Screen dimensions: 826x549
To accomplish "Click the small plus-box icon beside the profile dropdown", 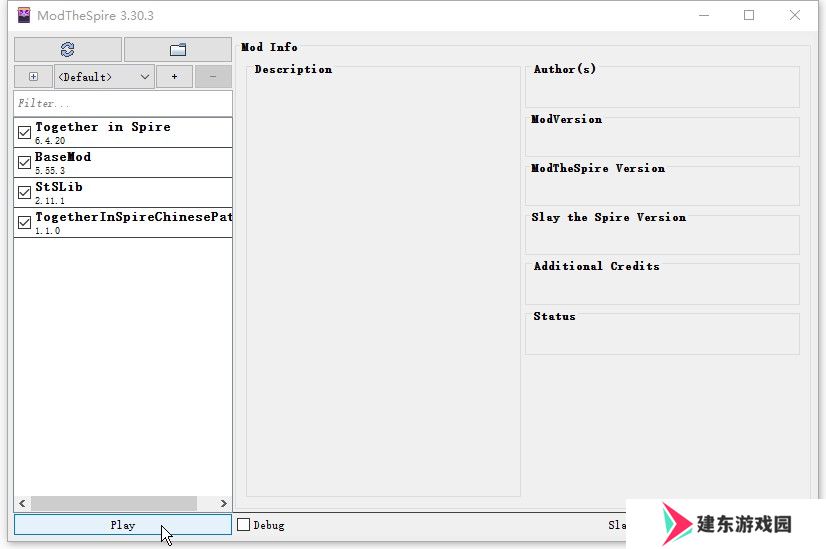I will coord(33,77).
